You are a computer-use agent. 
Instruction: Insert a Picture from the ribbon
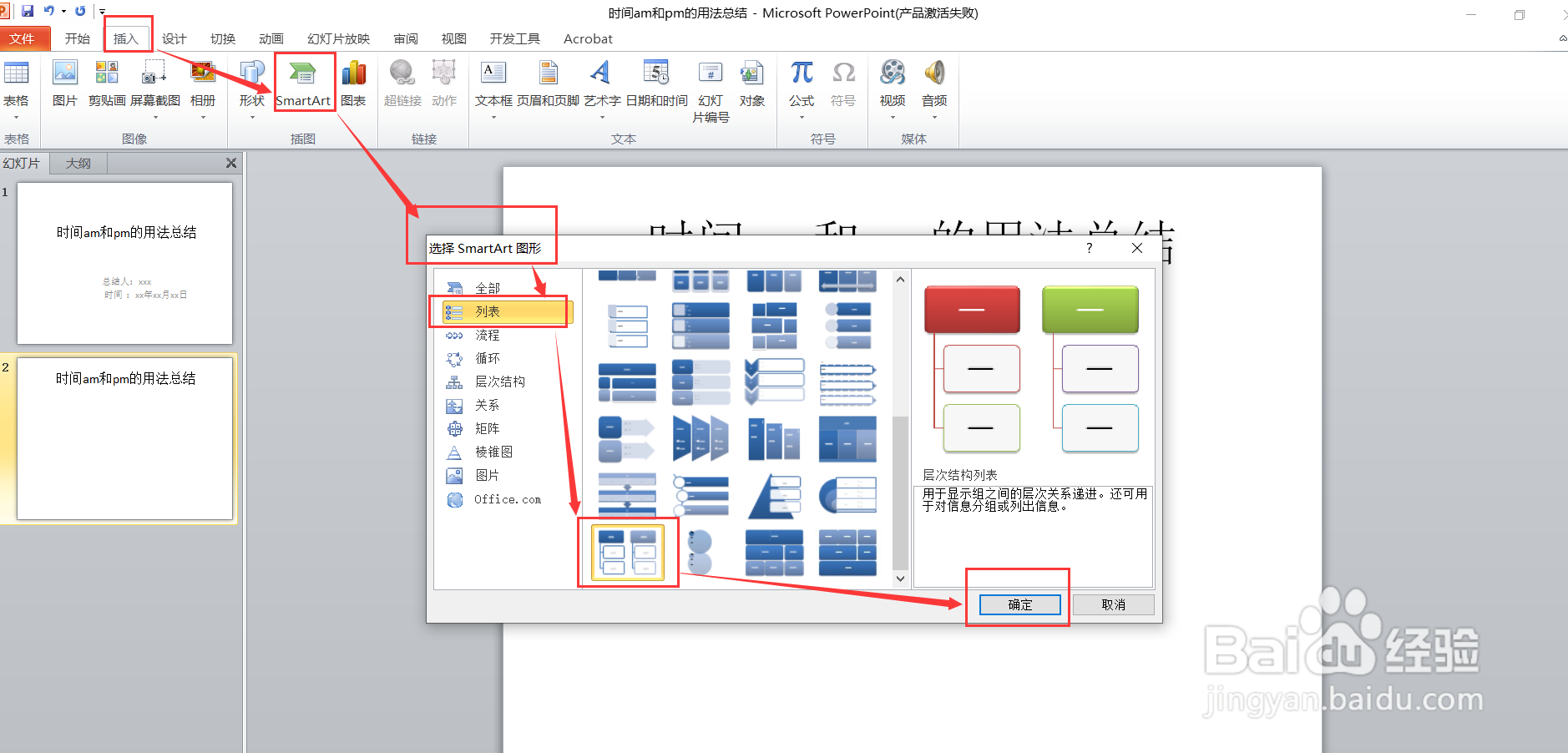tap(65, 73)
